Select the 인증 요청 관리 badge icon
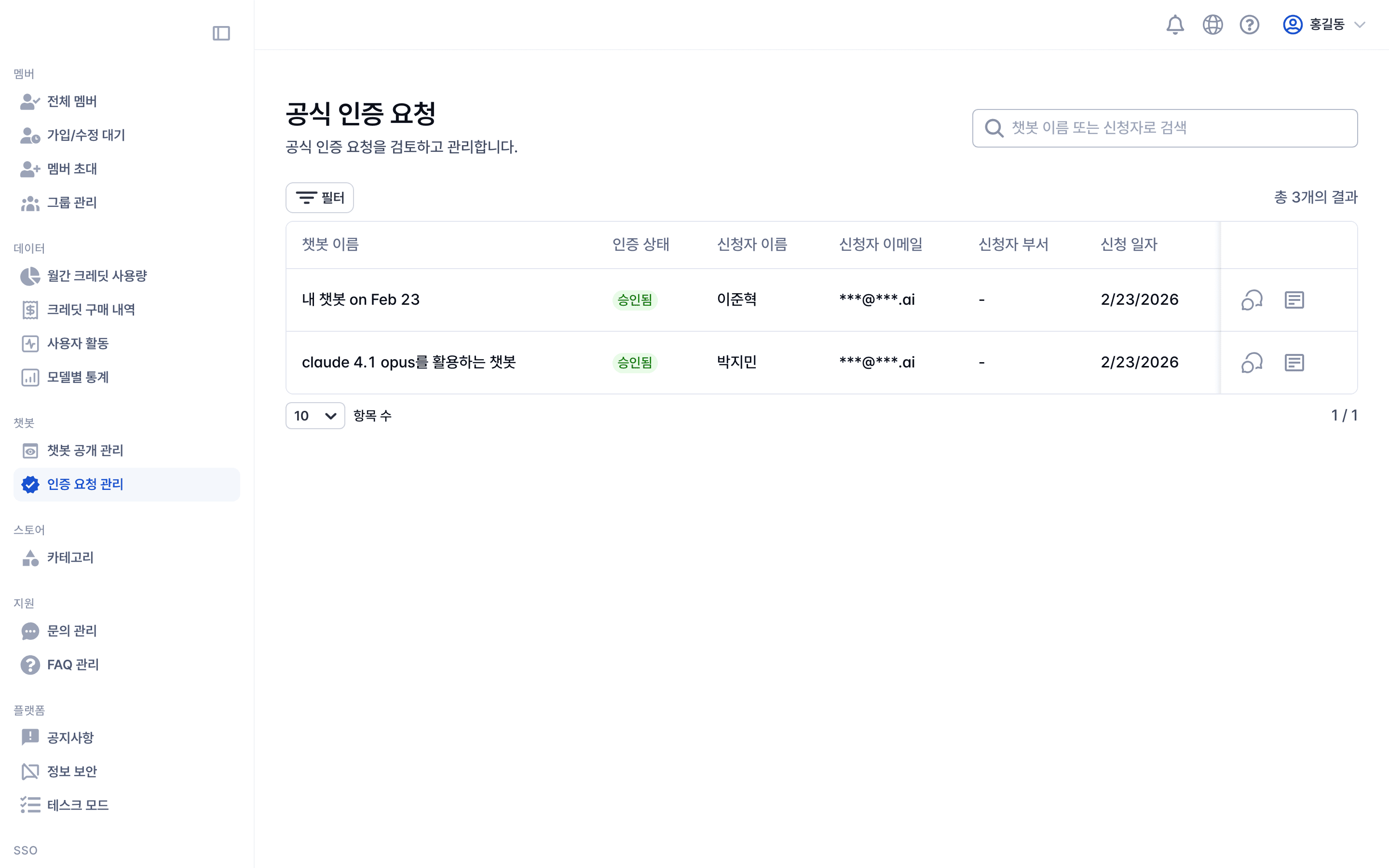 [30, 484]
